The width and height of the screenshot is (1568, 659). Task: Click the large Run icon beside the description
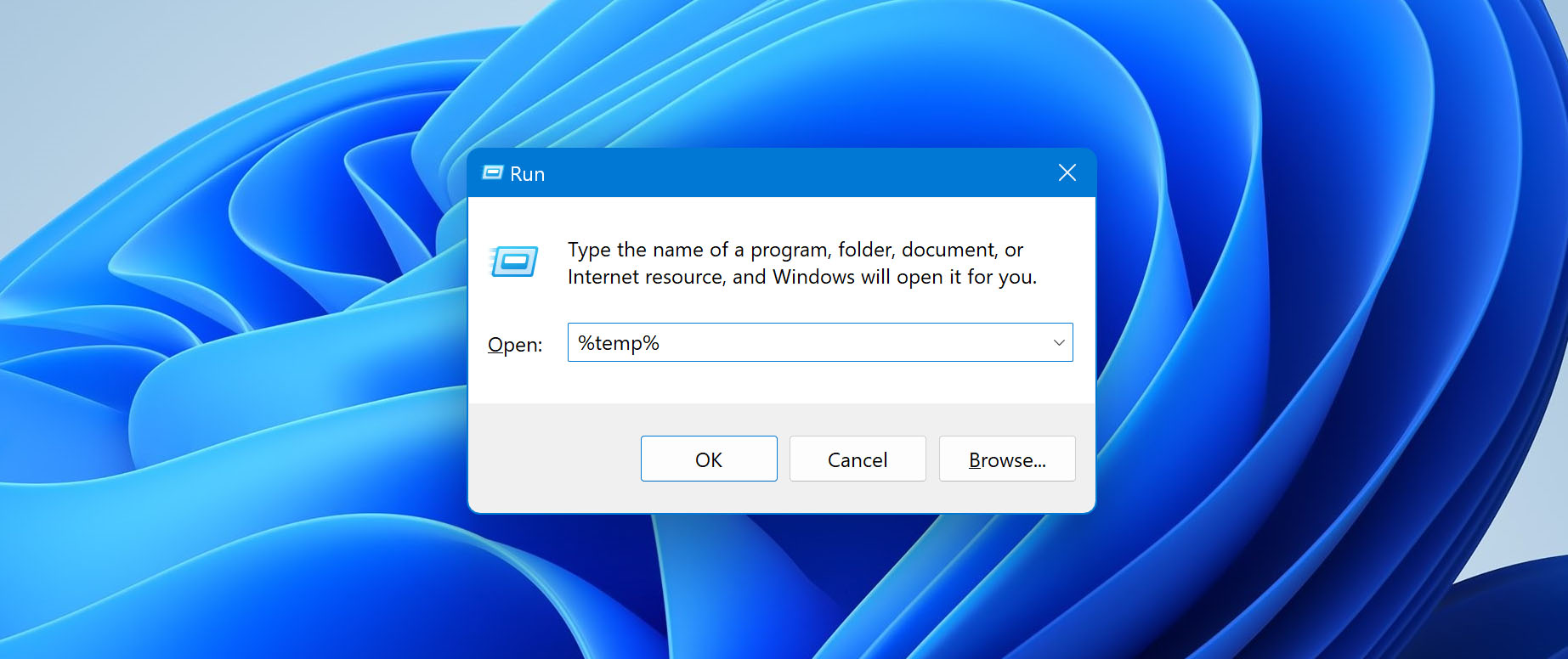tap(514, 262)
